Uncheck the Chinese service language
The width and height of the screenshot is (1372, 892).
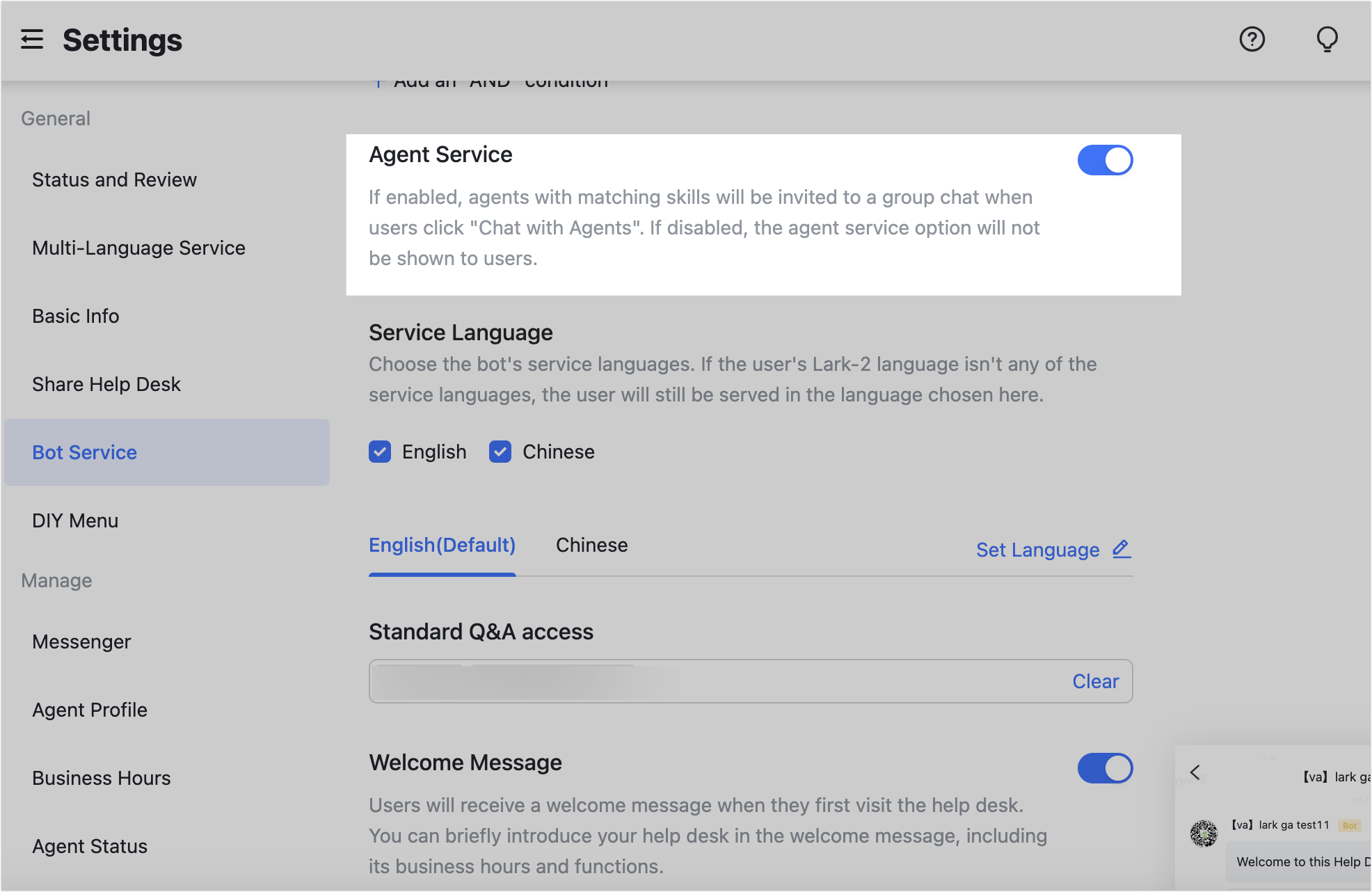[x=500, y=452]
